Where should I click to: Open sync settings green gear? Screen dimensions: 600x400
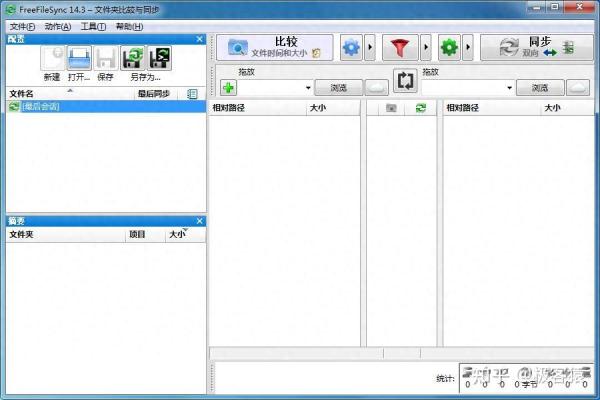point(449,47)
